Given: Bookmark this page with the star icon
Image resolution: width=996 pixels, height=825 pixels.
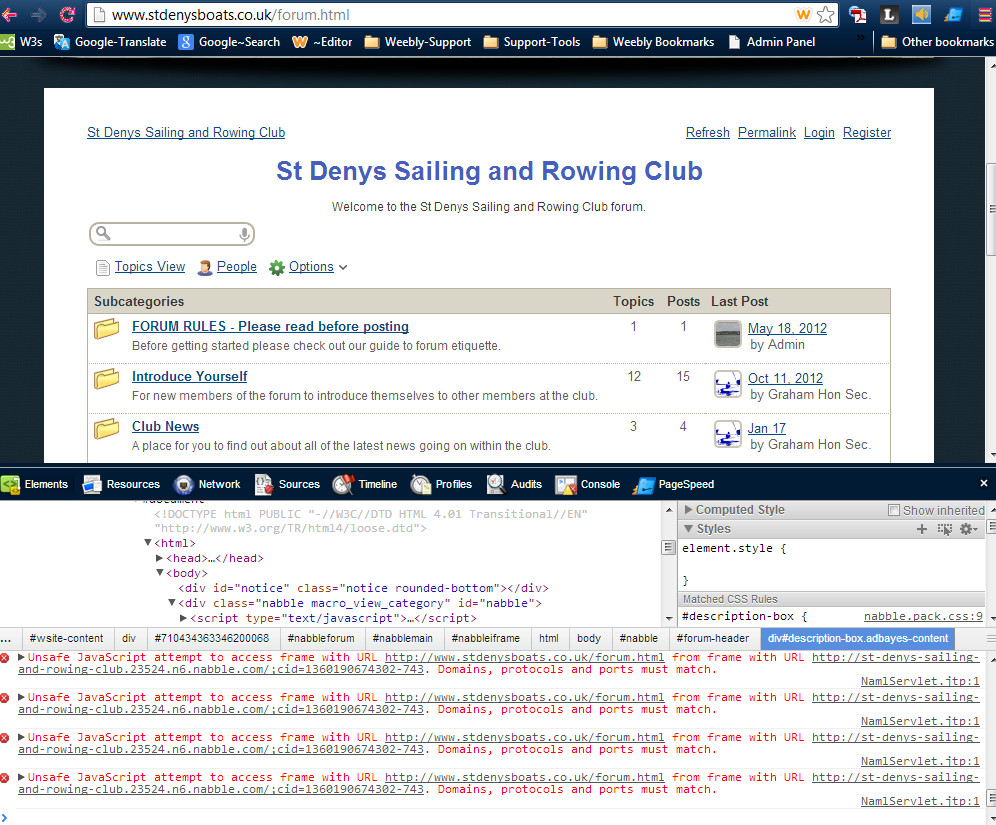Looking at the screenshot, I should coord(826,15).
